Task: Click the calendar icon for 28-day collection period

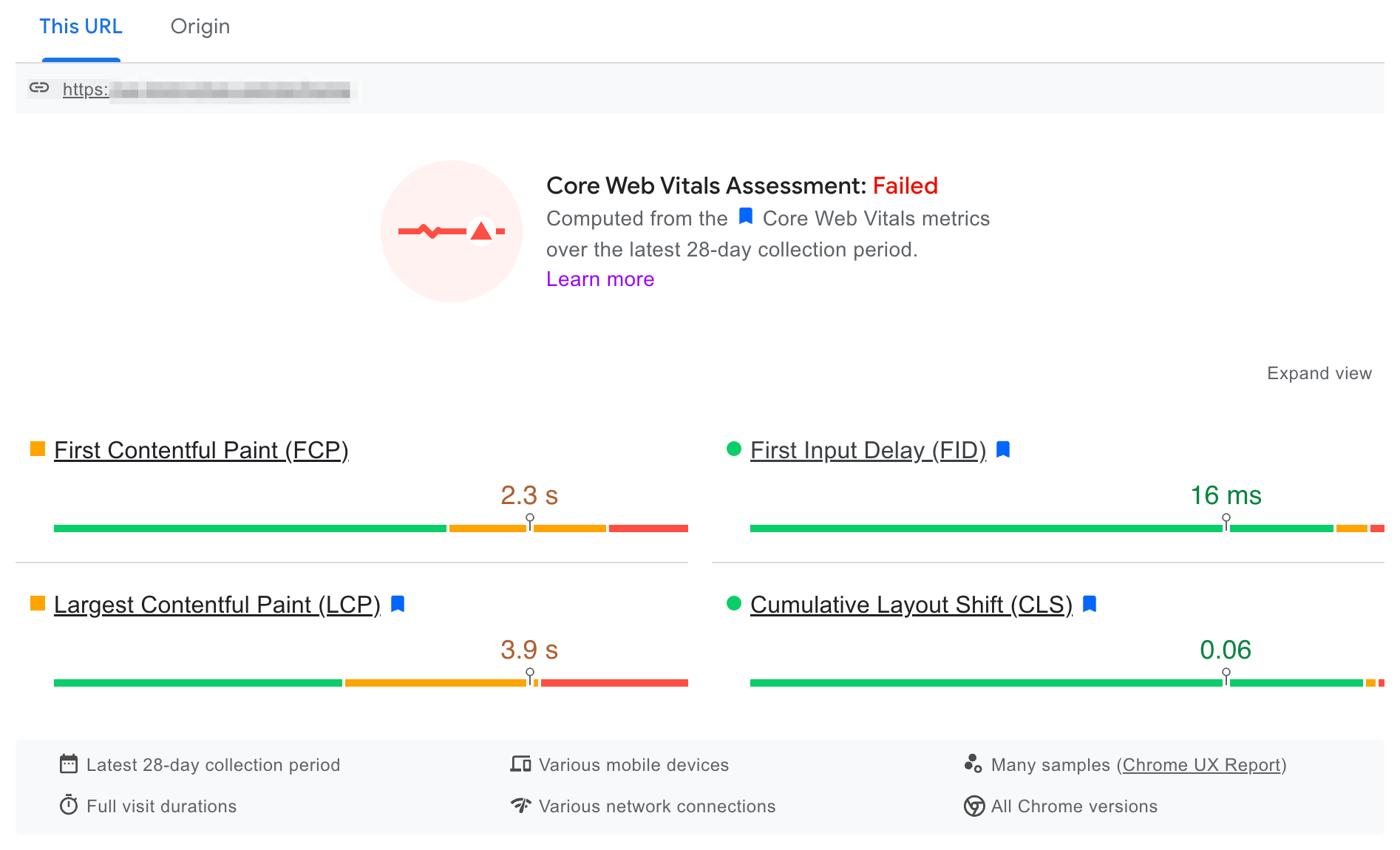Action: [69, 764]
